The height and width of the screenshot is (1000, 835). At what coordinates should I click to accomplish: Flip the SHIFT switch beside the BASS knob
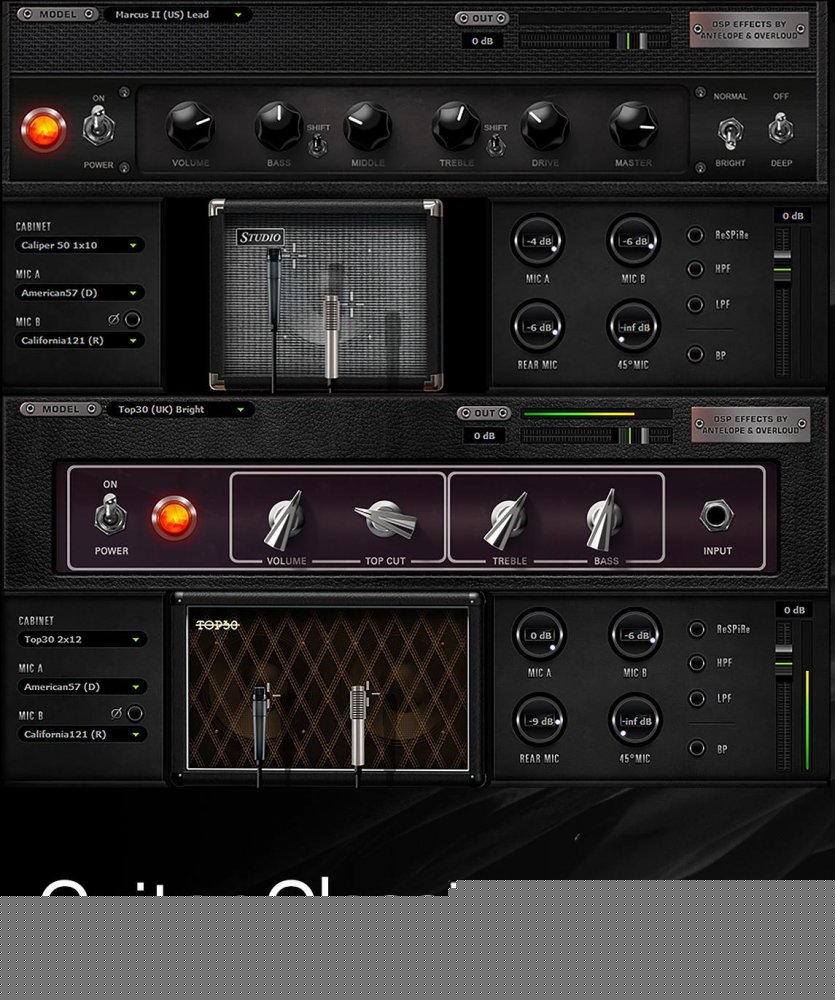click(318, 146)
